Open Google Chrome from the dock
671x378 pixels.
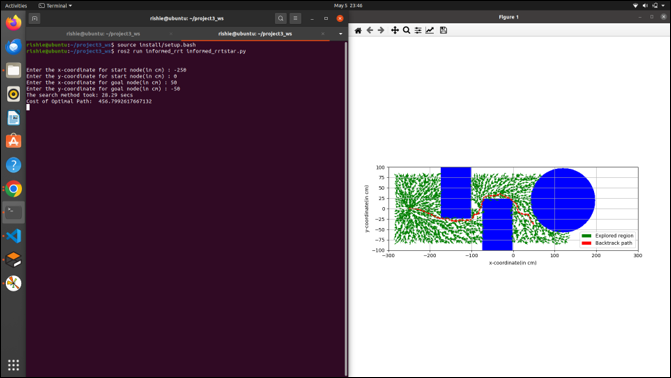14,189
